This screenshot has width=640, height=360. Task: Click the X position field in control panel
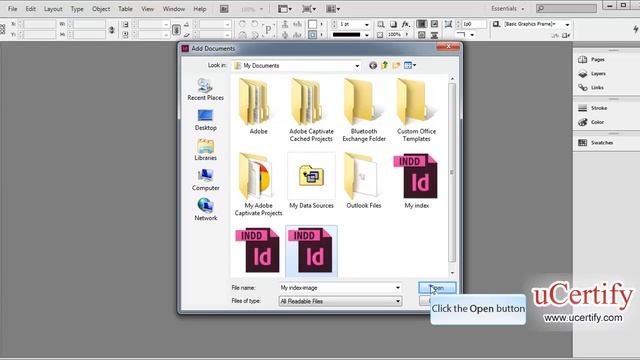tap(40, 24)
